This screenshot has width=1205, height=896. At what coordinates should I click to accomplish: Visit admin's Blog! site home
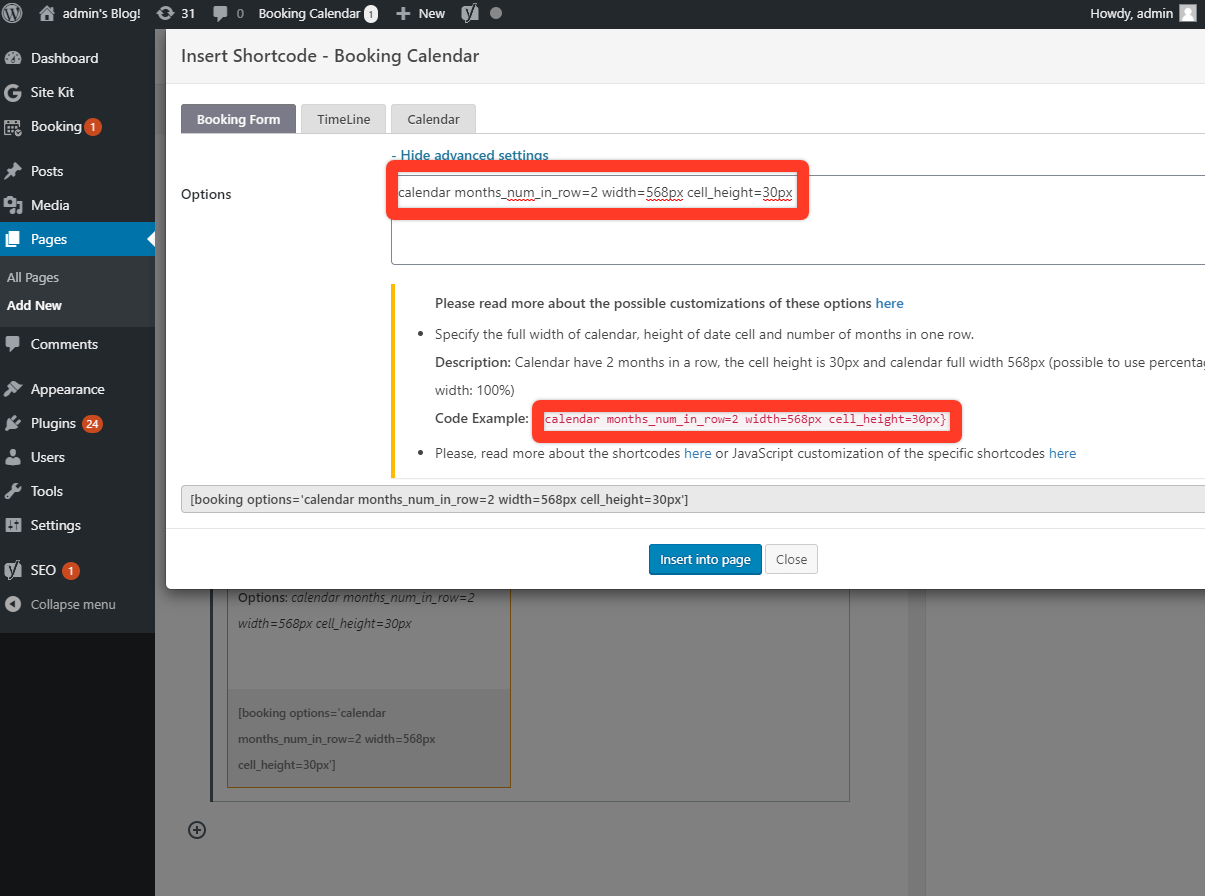[x=90, y=14]
